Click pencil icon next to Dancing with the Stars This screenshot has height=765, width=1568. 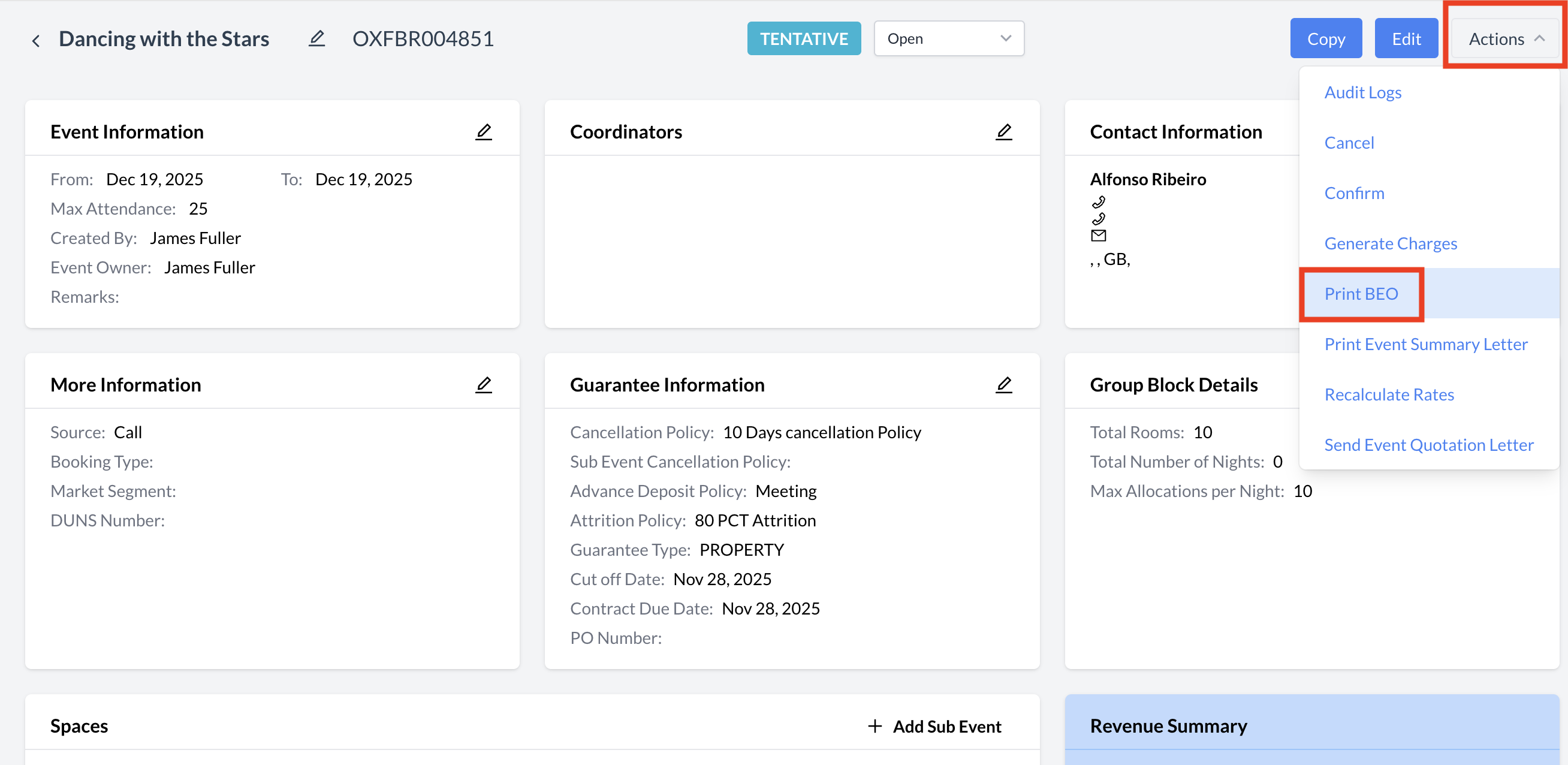pyautogui.click(x=316, y=38)
